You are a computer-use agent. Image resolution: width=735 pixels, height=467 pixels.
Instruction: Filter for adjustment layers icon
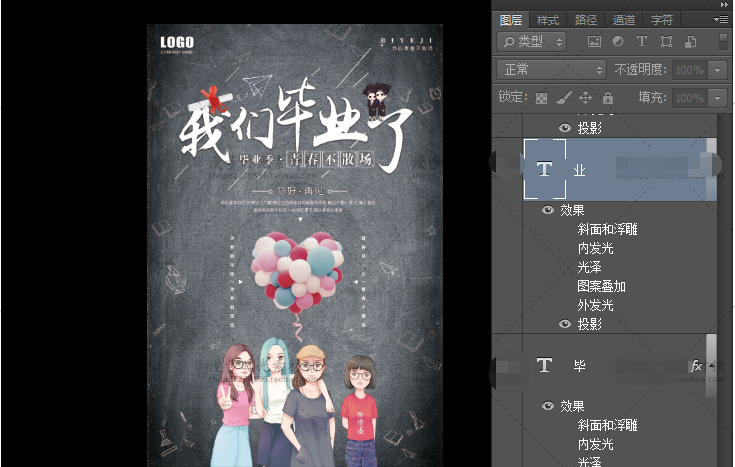pyautogui.click(x=618, y=42)
